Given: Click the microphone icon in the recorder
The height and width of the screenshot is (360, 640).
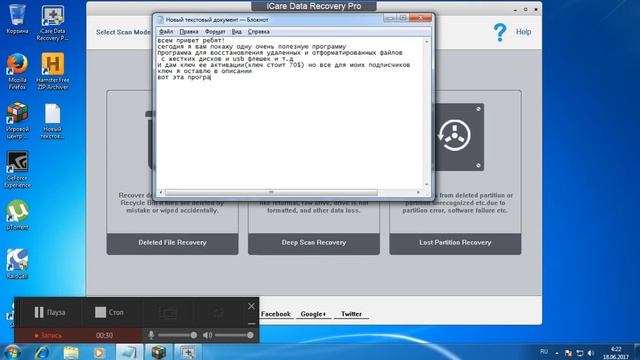Looking at the screenshot, I should tap(151, 335).
